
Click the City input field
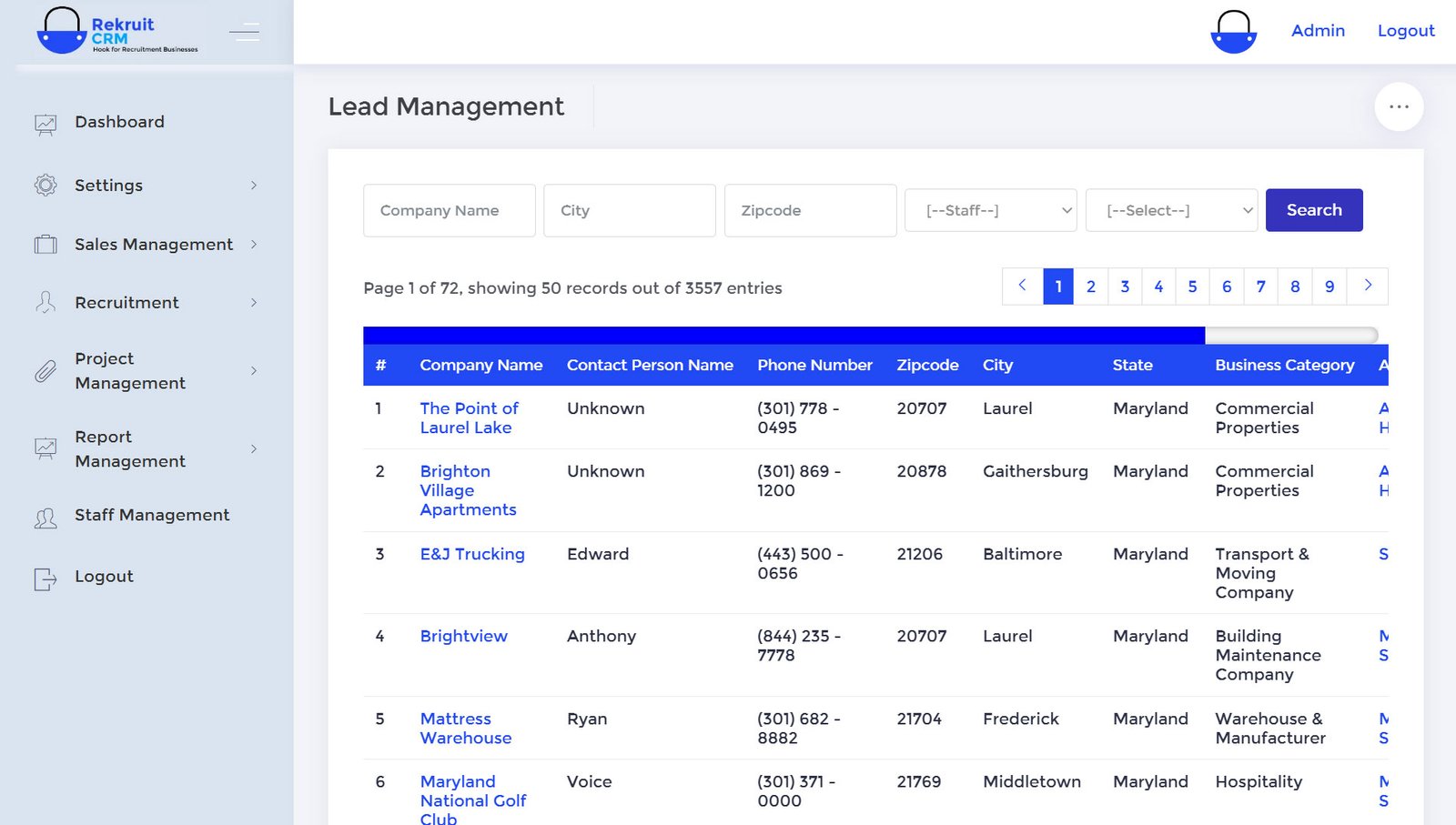pos(630,210)
